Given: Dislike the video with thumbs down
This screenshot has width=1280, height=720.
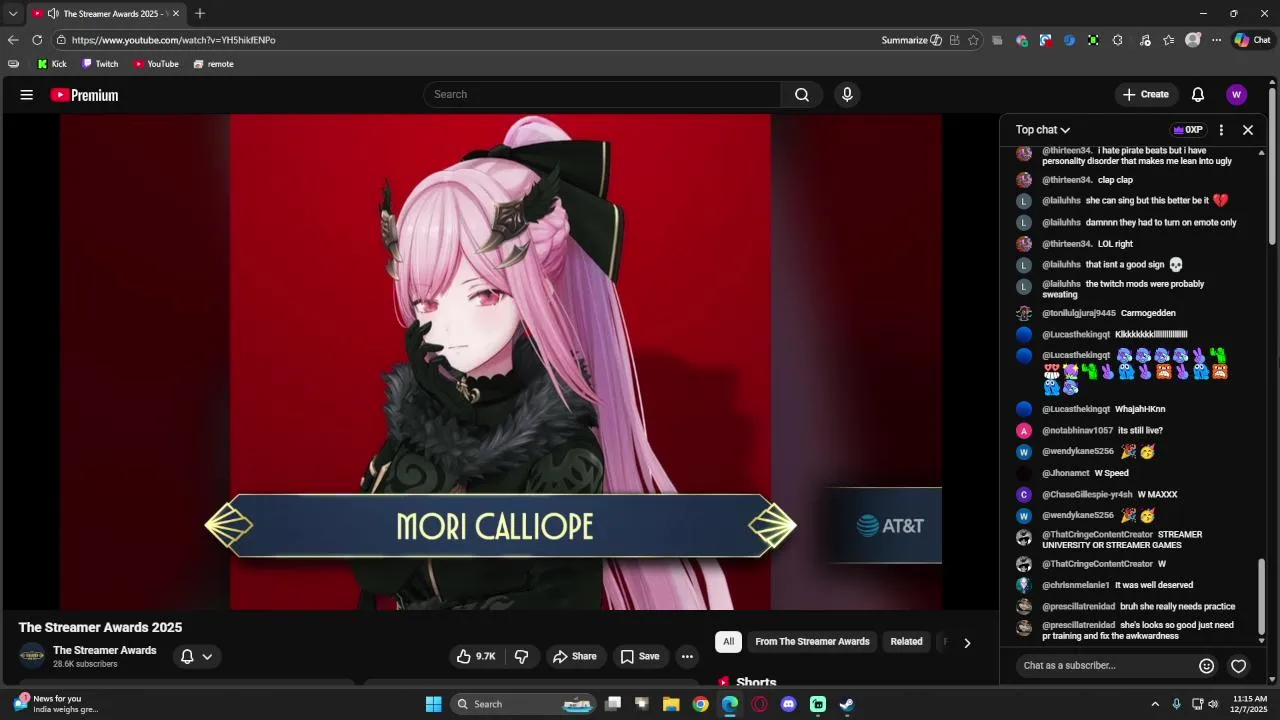Looking at the screenshot, I should click(521, 656).
